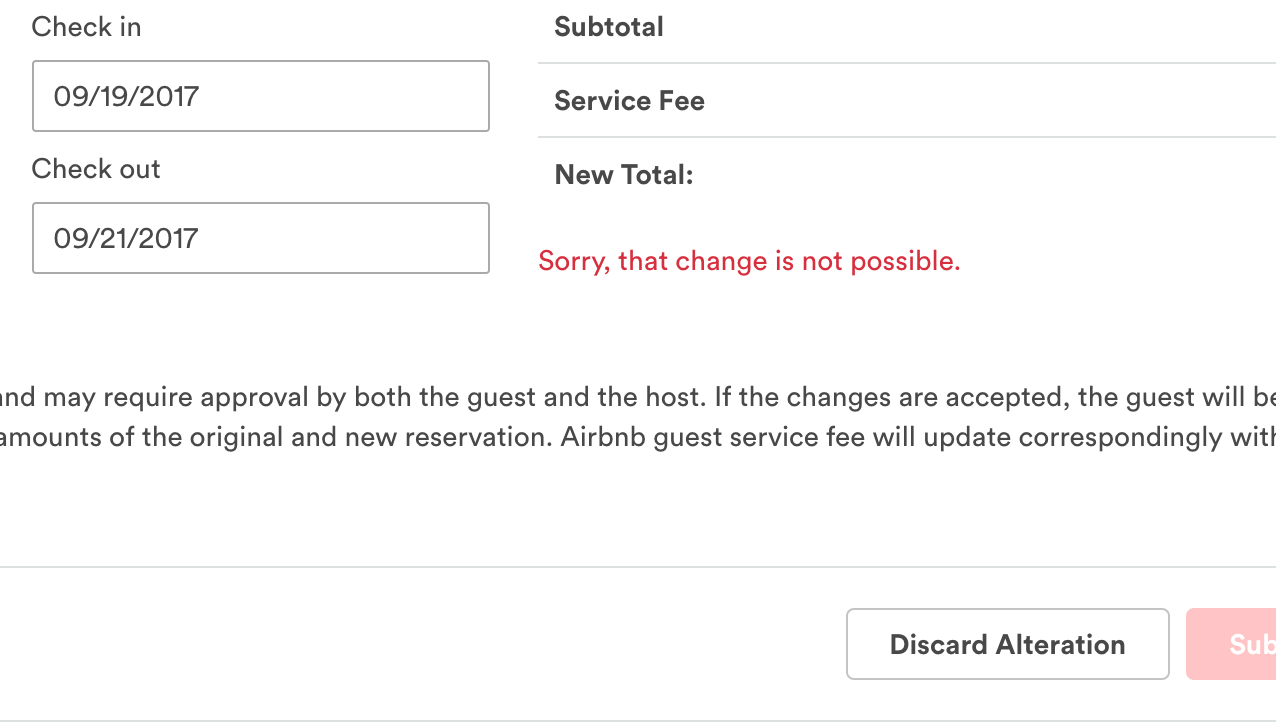Cancel alteration via Discard Alteration

(1007, 644)
